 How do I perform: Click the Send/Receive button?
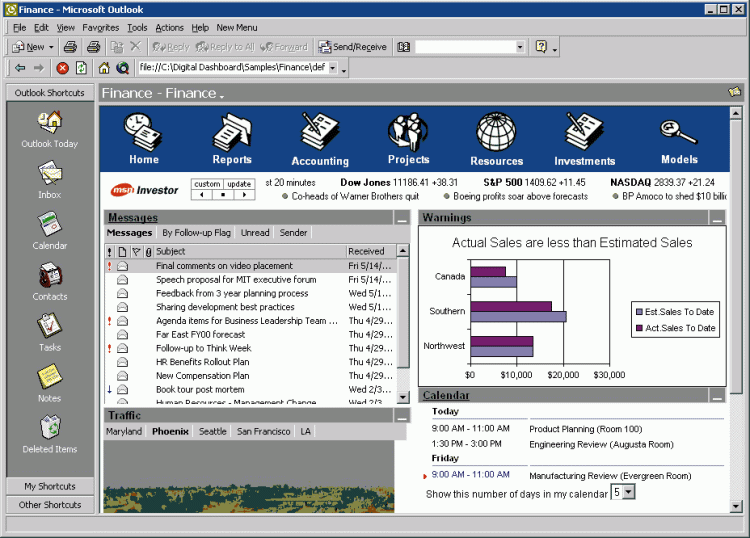353,47
